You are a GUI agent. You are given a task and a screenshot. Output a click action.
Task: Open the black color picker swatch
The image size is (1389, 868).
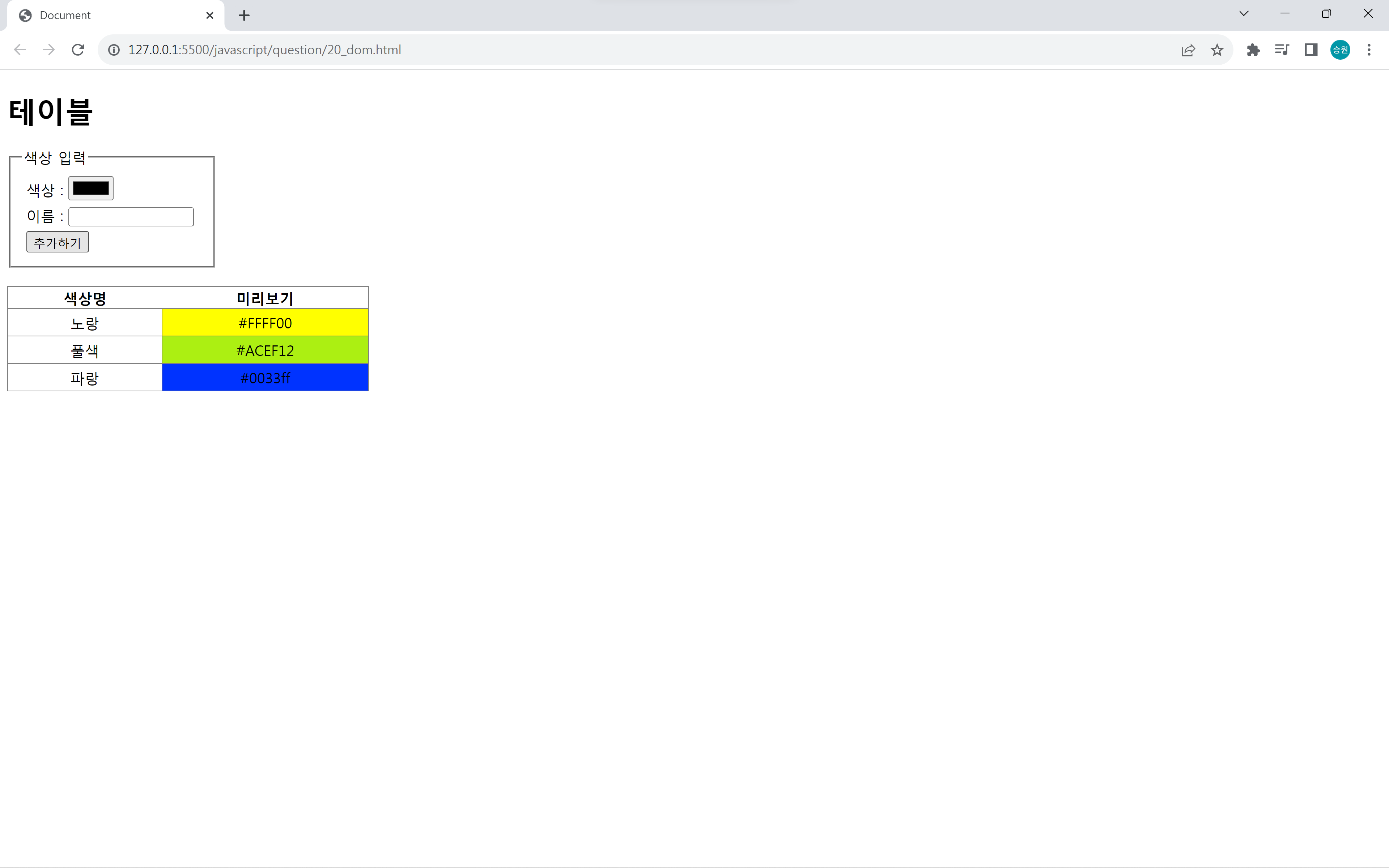pos(91,188)
